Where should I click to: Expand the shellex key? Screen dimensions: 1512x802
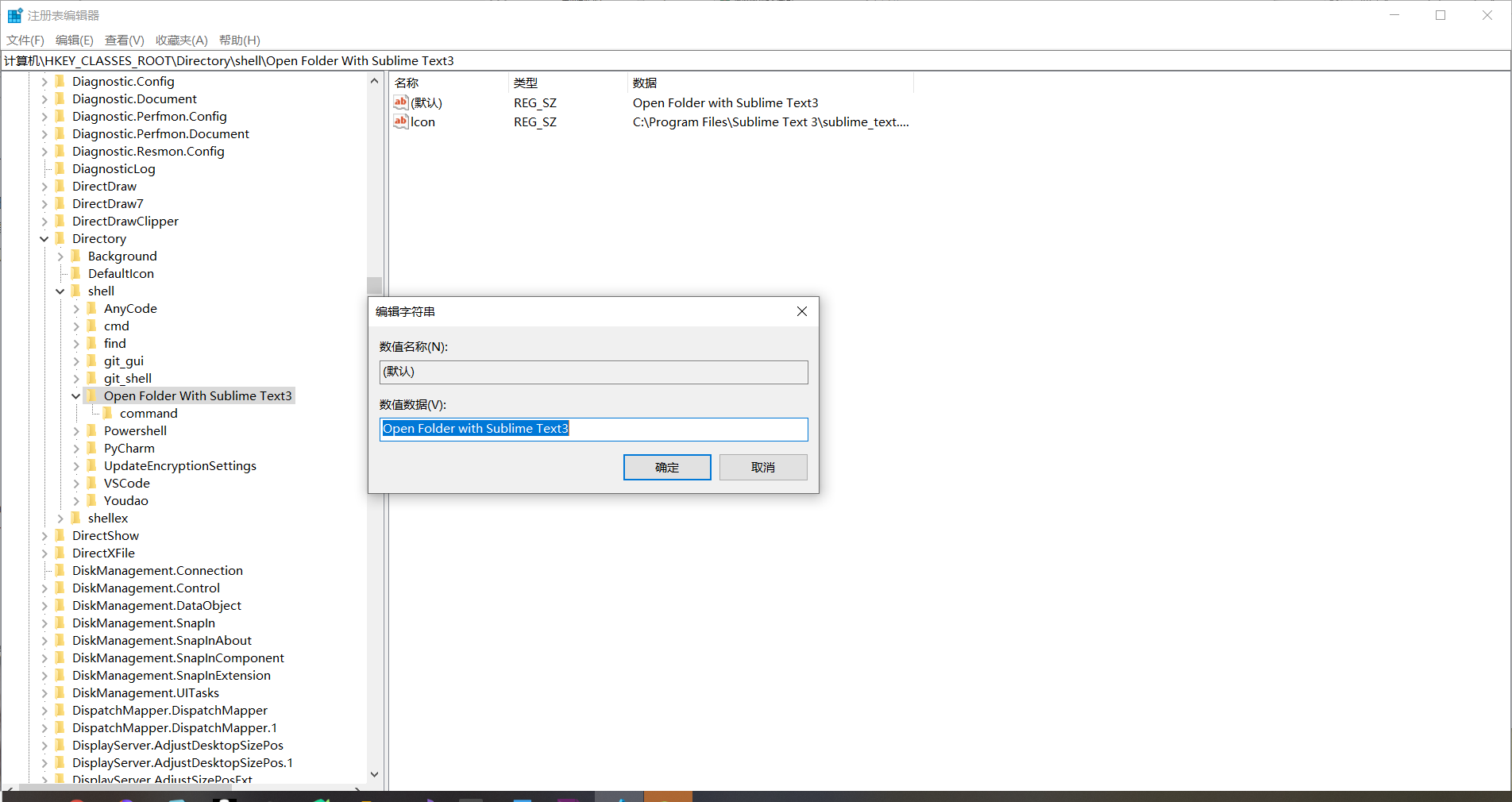[x=60, y=518]
